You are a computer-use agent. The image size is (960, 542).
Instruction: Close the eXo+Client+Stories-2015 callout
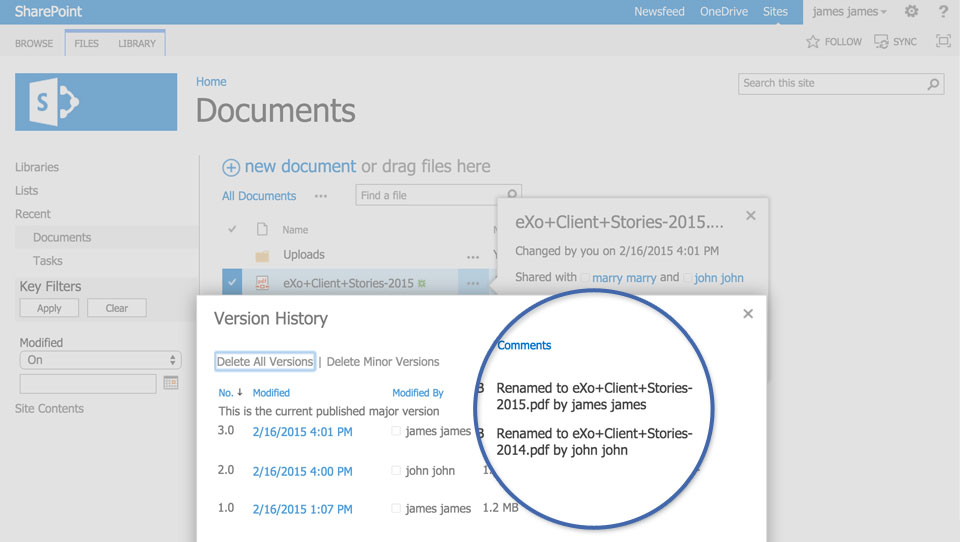click(751, 216)
